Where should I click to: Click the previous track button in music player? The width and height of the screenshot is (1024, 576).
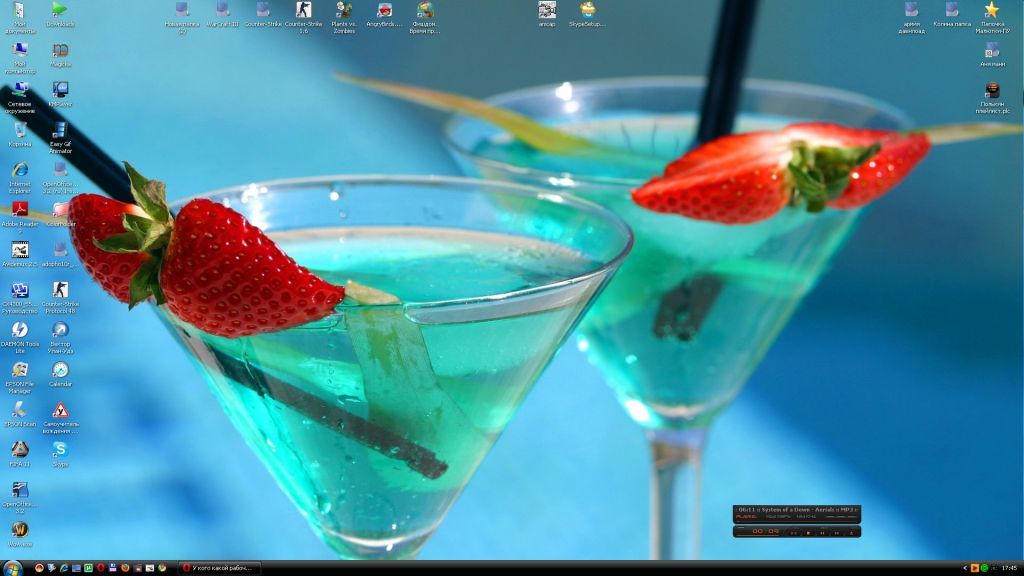point(795,533)
